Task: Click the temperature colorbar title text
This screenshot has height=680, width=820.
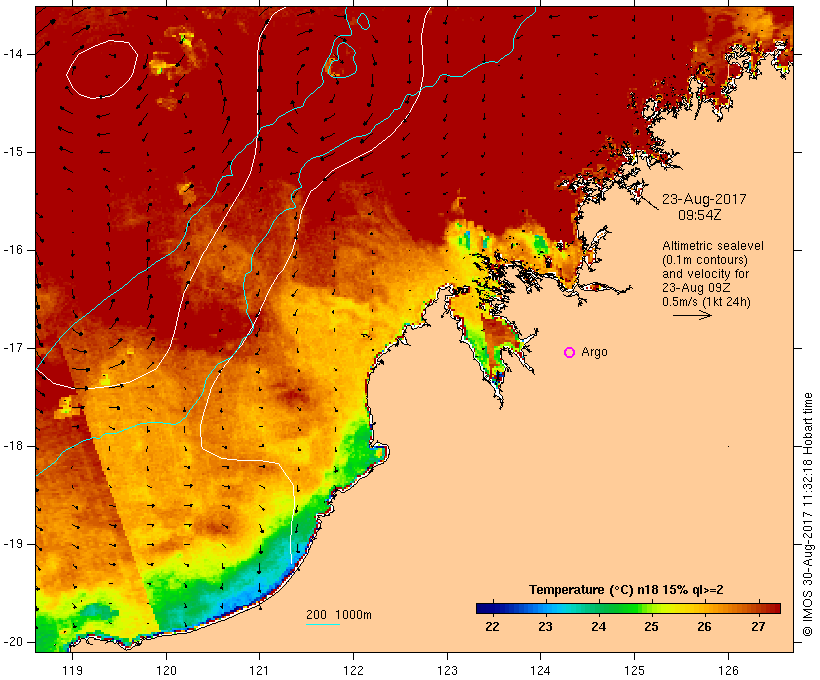Action: tap(626, 590)
